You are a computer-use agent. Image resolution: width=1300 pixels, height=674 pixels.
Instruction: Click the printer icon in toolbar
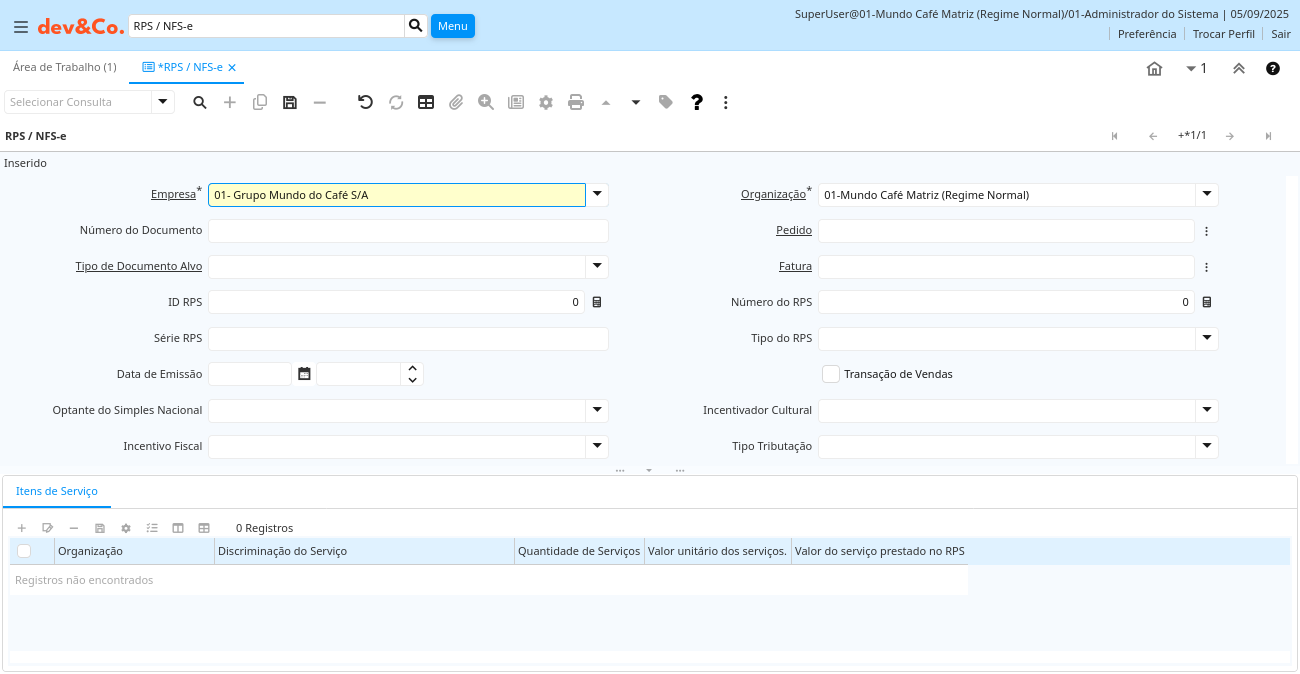tap(576, 102)
